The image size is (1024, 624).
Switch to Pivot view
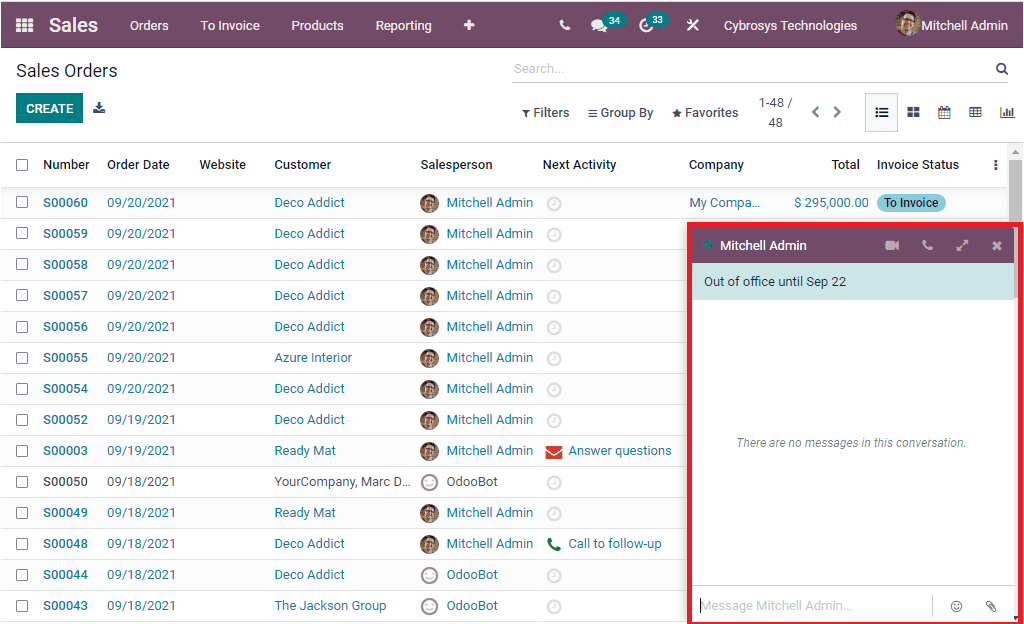click(x=975, y=112)
